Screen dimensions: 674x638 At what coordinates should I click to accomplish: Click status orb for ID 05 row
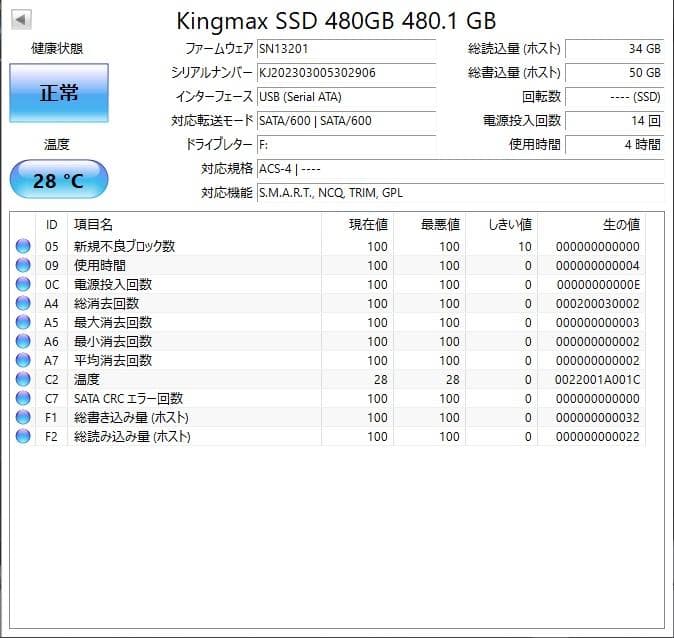(23, 246)
